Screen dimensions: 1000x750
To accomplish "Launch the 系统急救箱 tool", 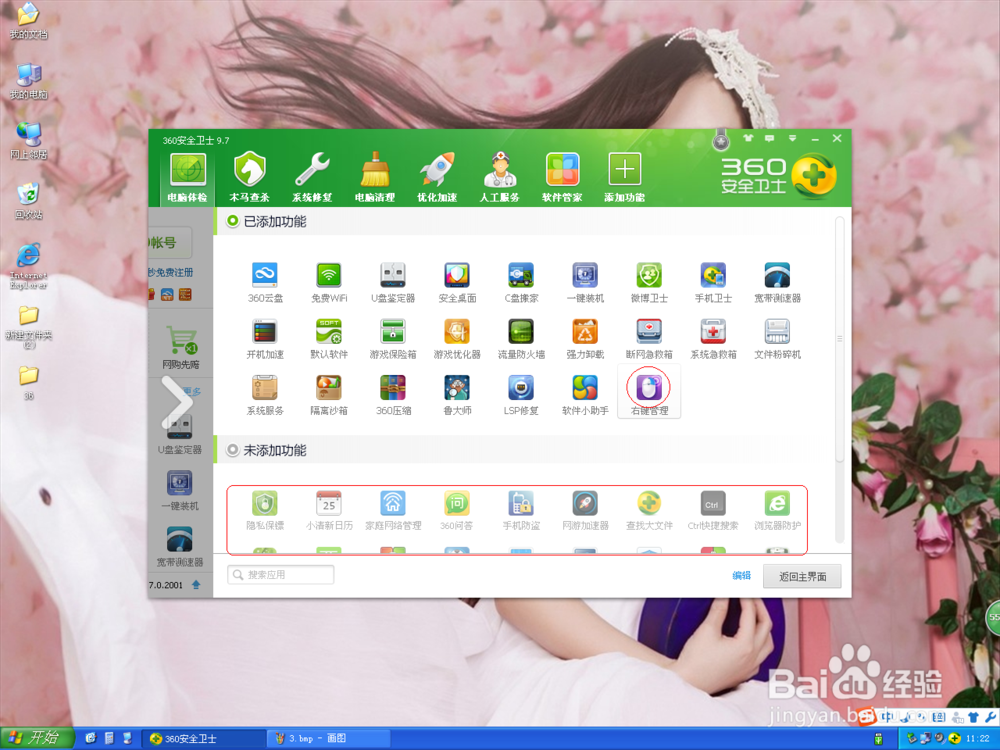I will 713,339.
